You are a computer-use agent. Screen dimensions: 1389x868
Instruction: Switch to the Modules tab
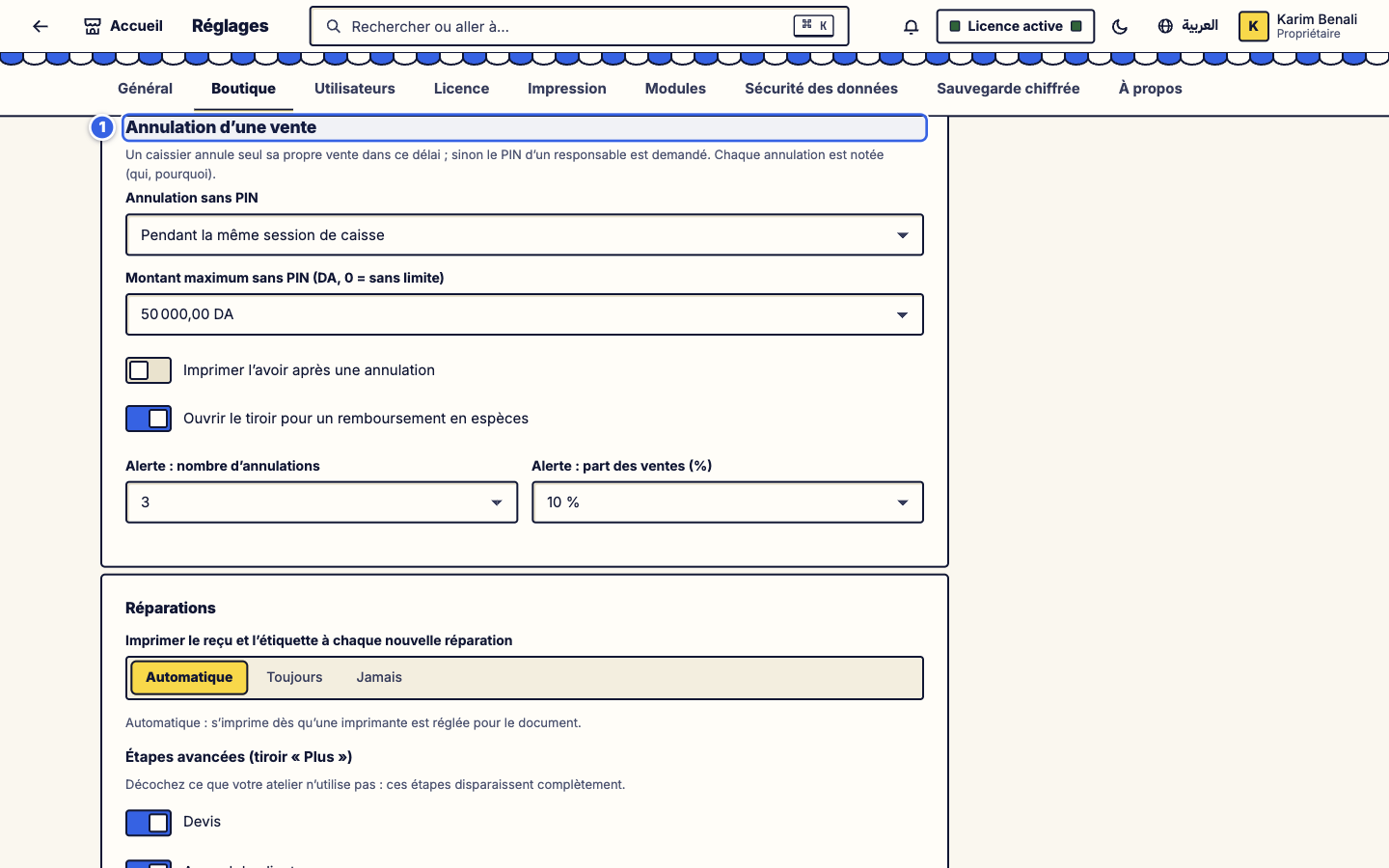click(675, 89)
